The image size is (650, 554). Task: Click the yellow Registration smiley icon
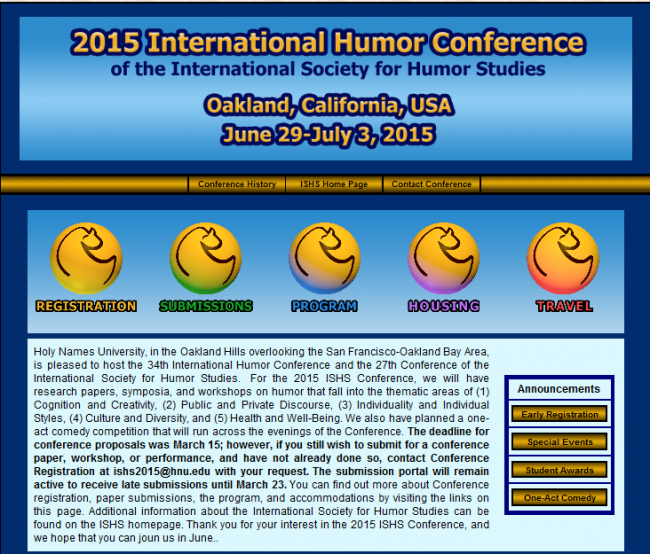[86, 258]
